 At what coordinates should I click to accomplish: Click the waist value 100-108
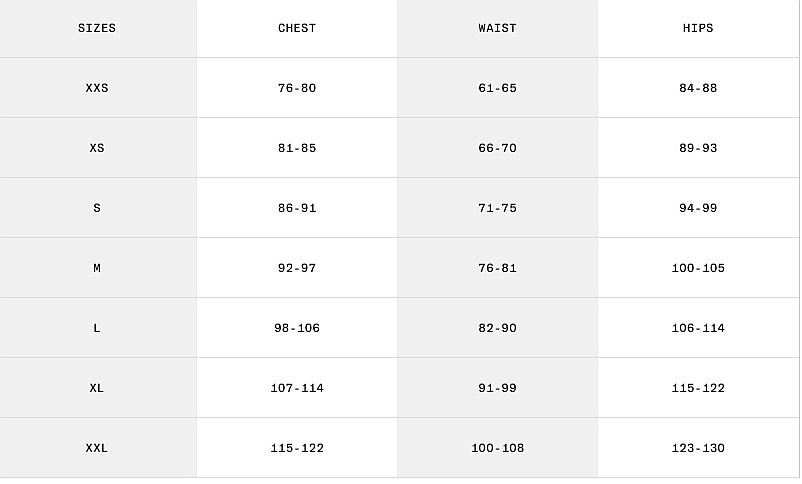click(x=497, y=448)
